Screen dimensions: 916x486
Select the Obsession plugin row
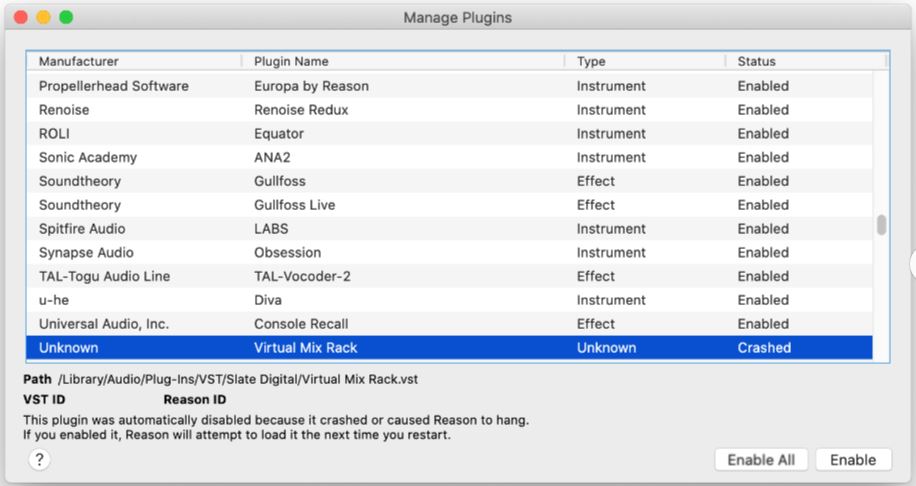[449, 252]
